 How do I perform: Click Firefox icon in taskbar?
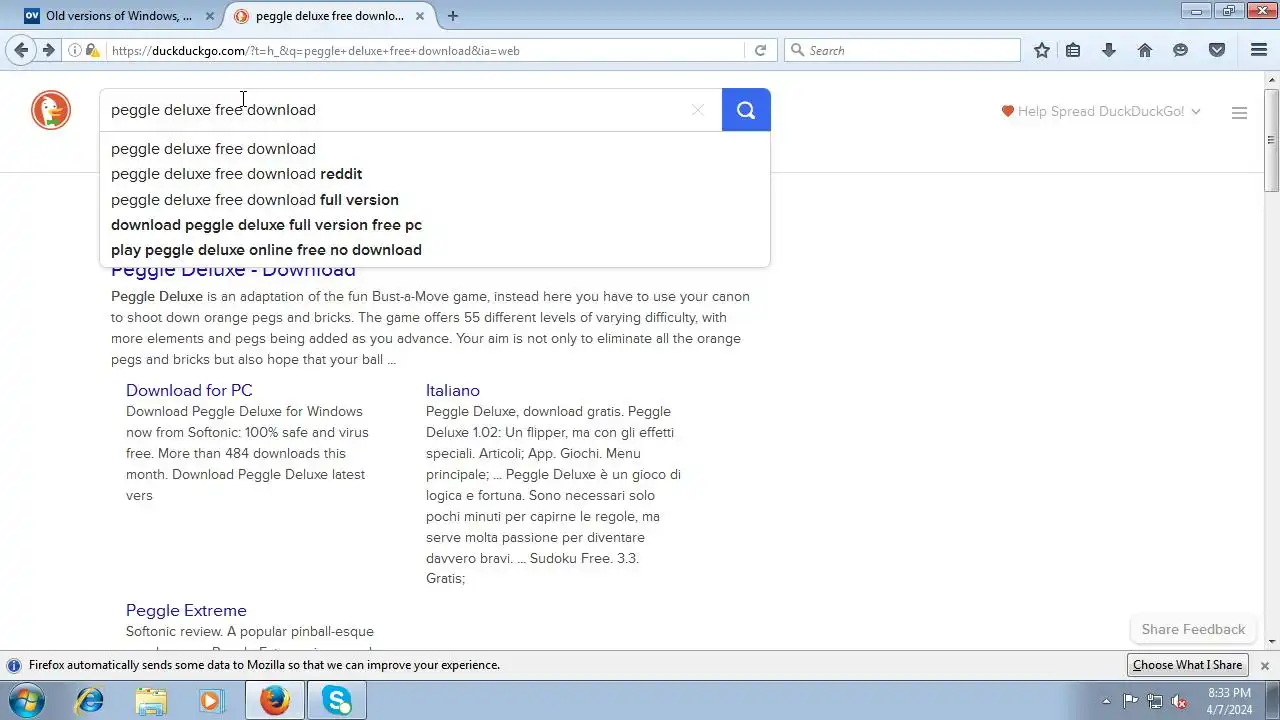click(275, 701)
